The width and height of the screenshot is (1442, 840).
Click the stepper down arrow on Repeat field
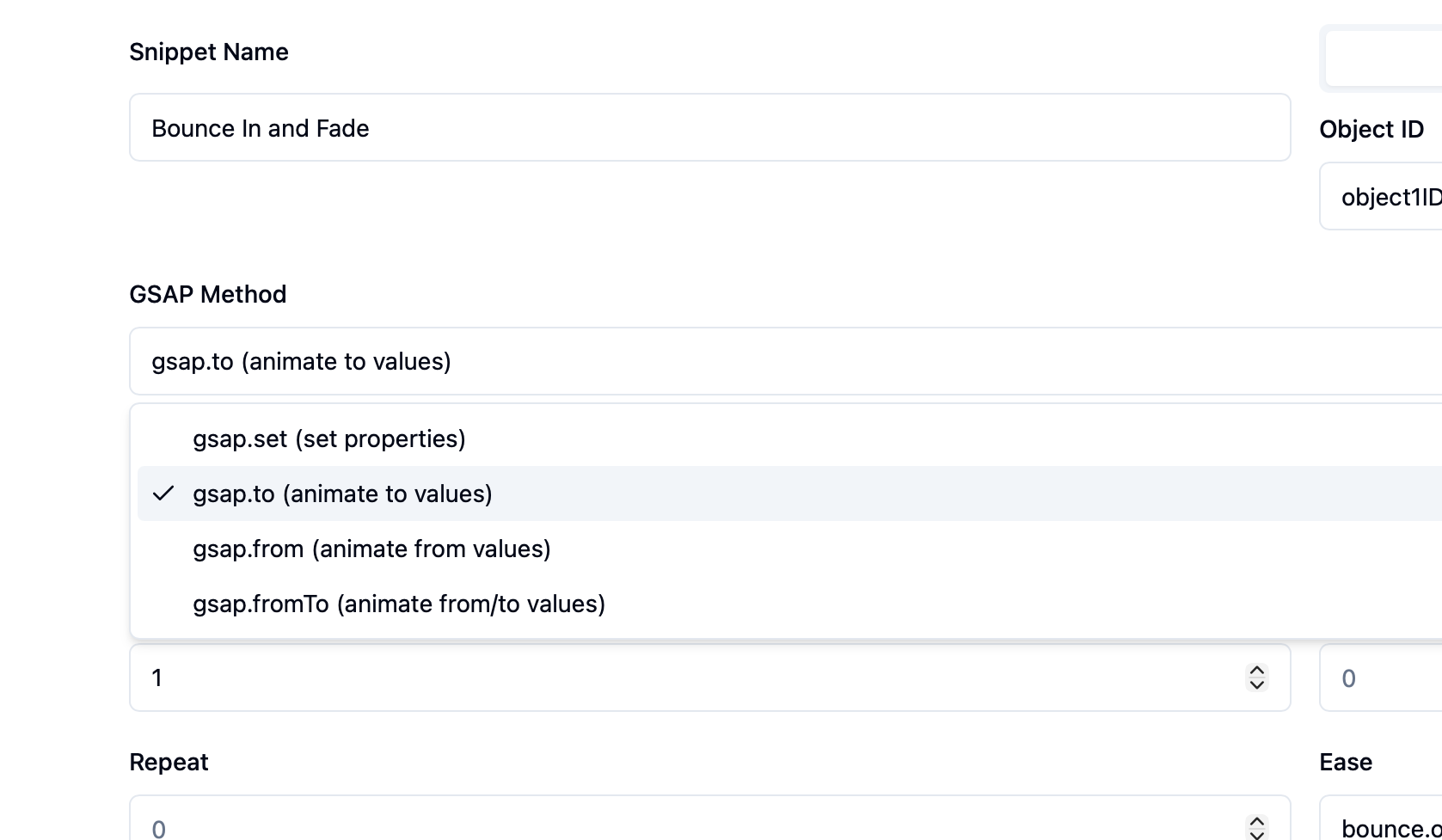tap(1256, 834)
